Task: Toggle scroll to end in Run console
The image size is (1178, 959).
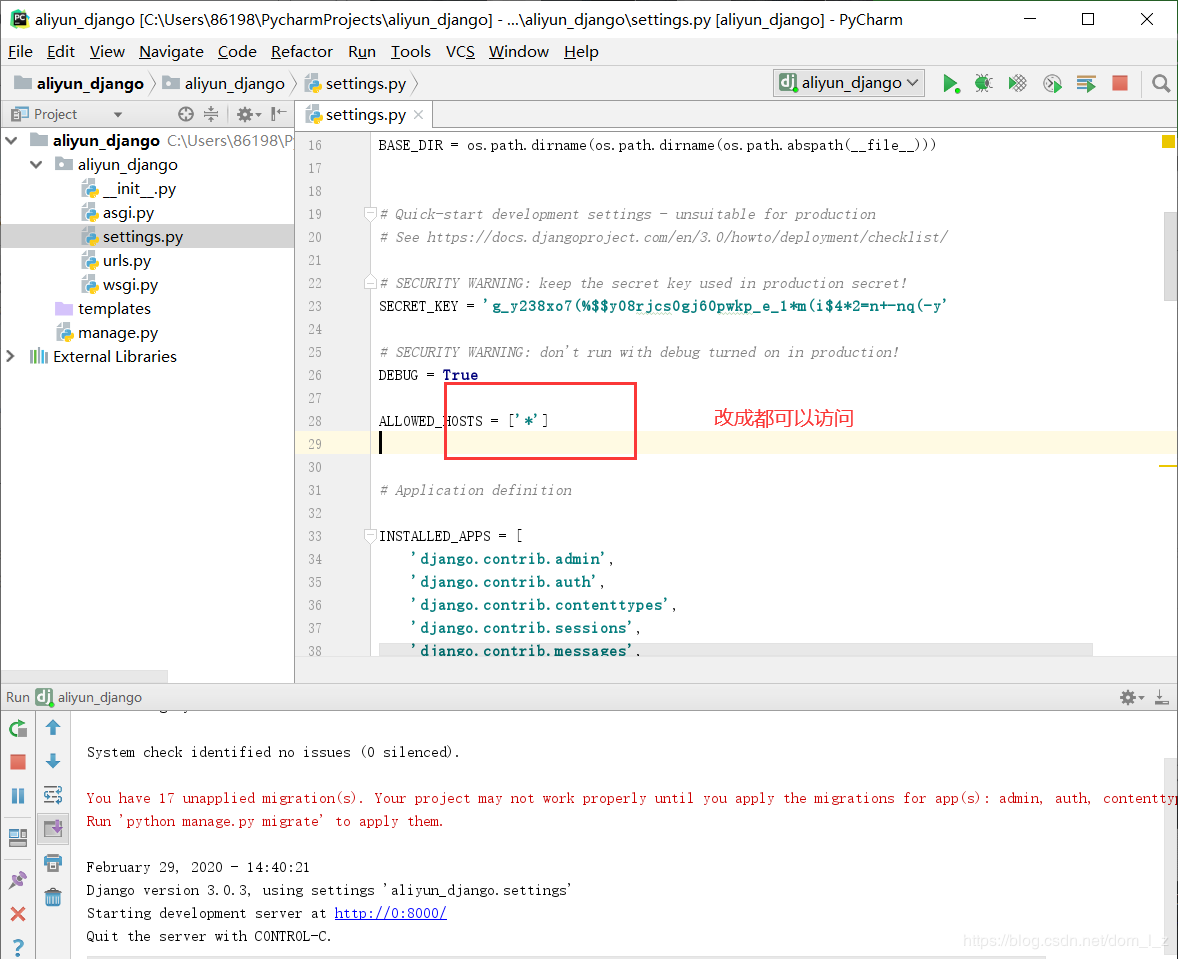Action: tap(53, 829)
